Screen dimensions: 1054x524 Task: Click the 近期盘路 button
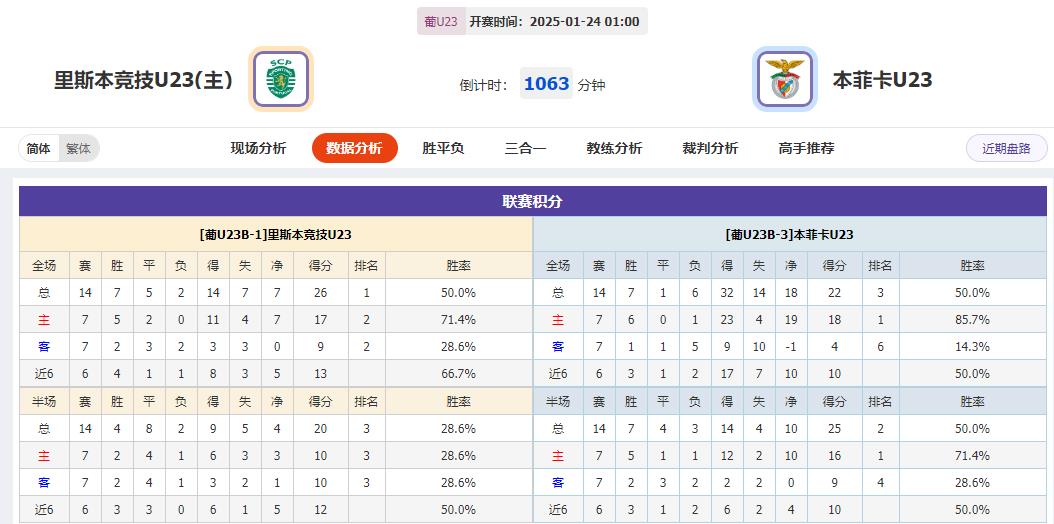coord(1006,148)
